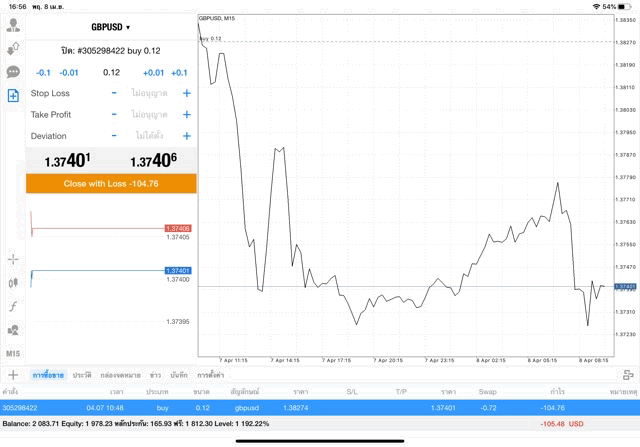The width and height of the screenshot is (640, 447).
Task: Check the battery 54% indicator
Action: pyautogui.click(x=616, y=7)
